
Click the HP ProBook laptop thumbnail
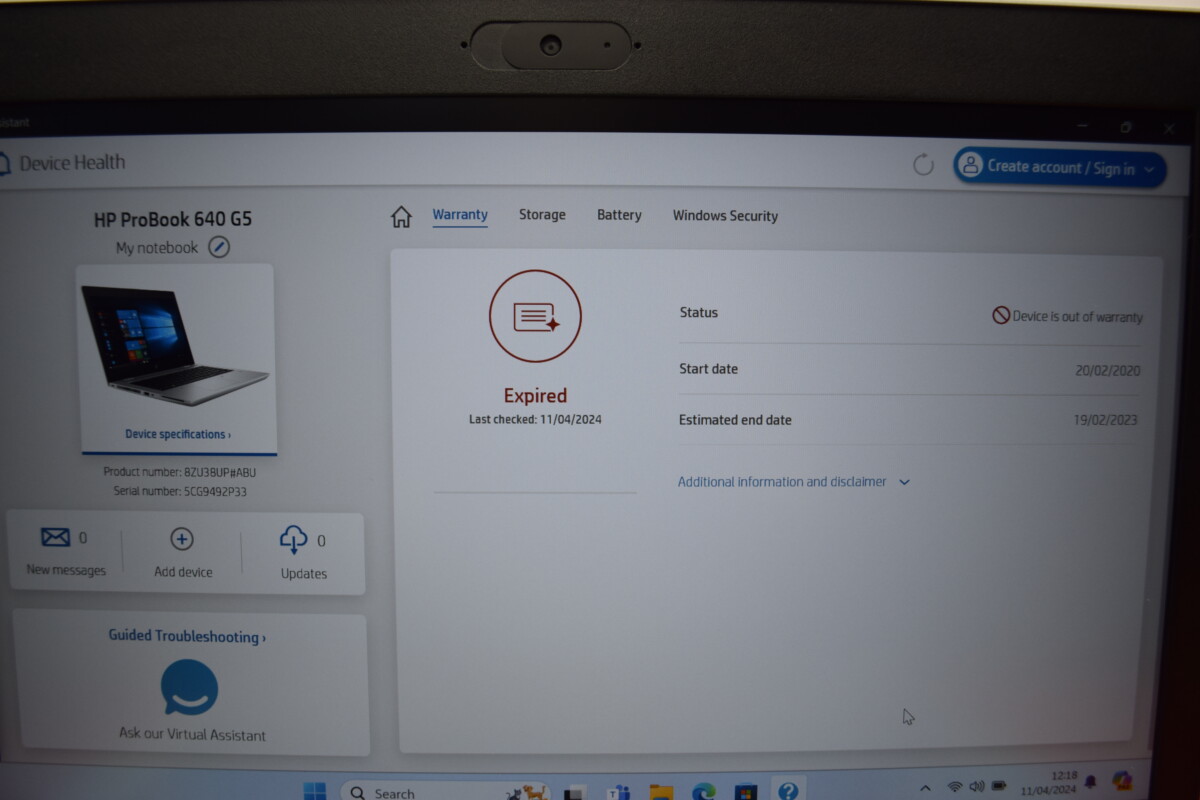click(175, 345)
